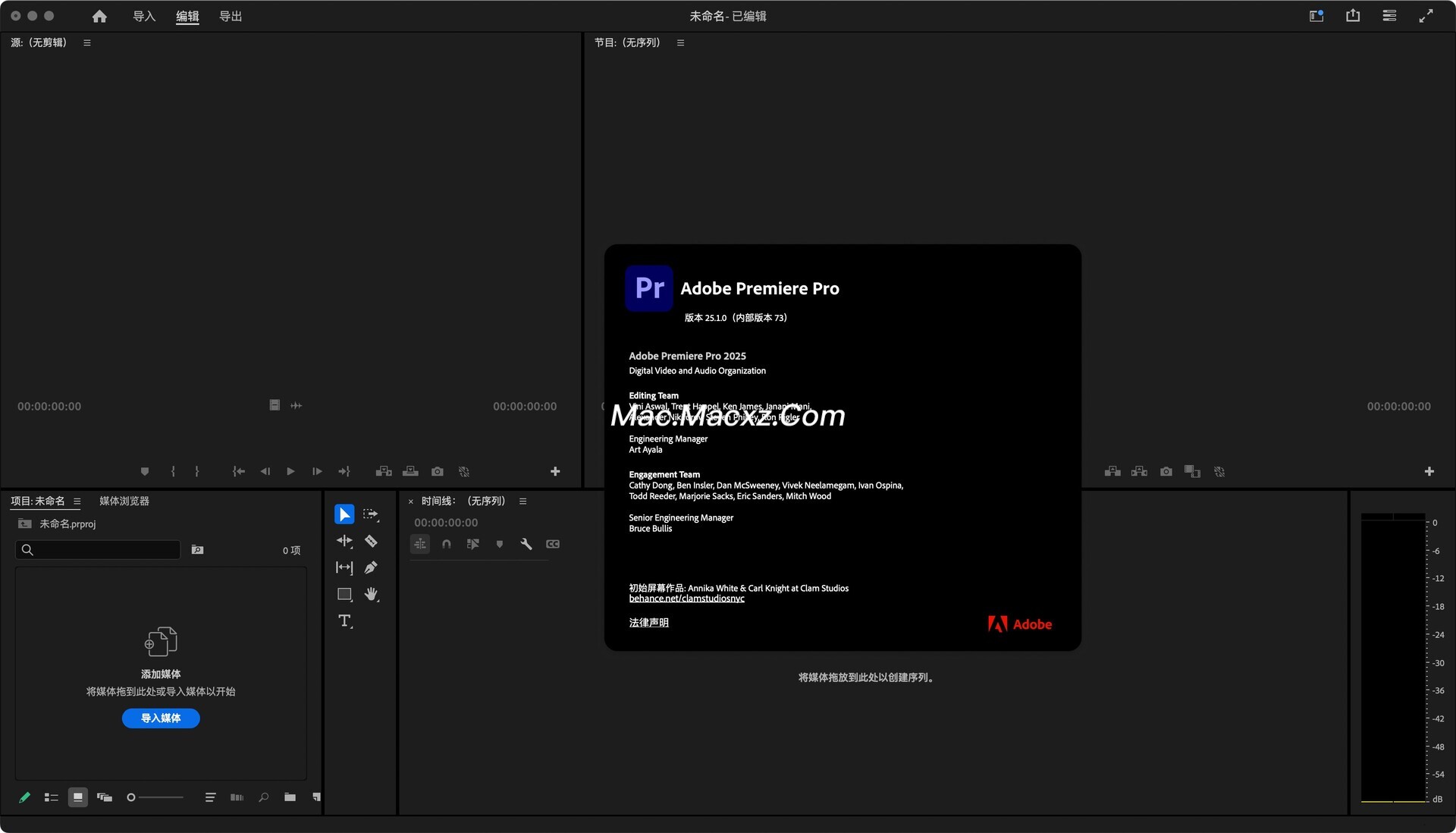Click Export Frame camera in Source monitor

438,472
